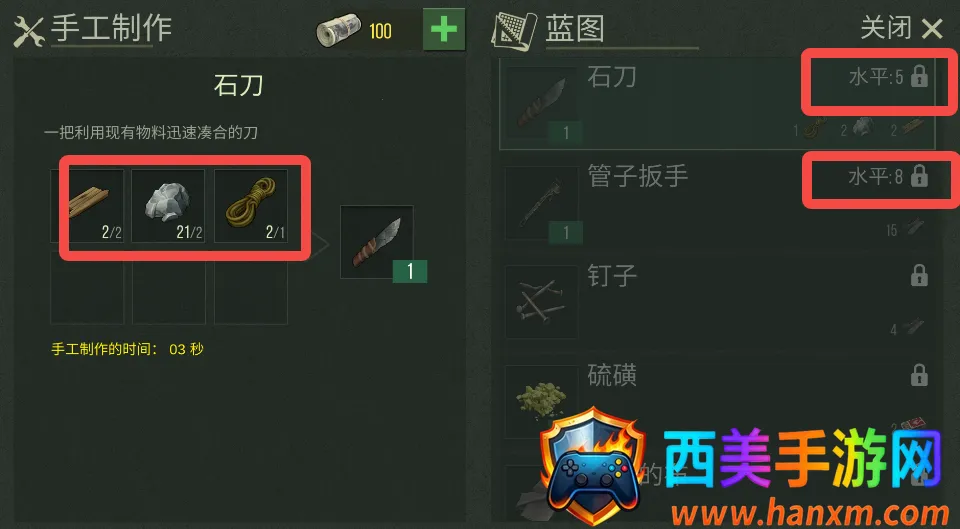The image size is (960, 529).
Task: Click the lock icon on 硫磺 blueprint
Action: pyautogui.click(x=919, y=375)
